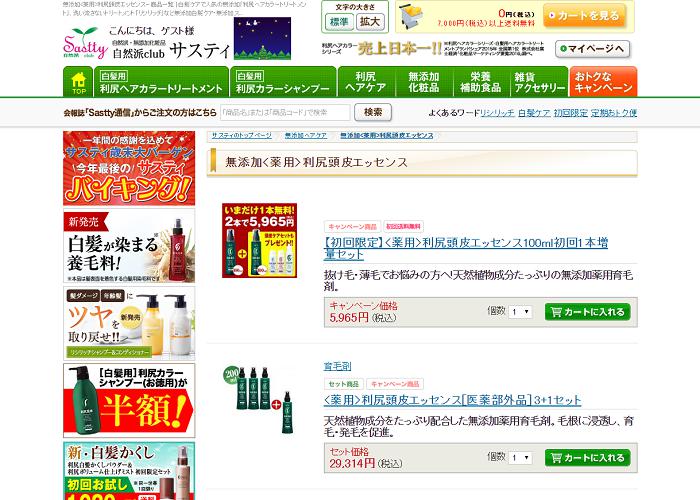The height and width of the screenshot is (500, 700).
Task: Open 栄養補助食品 menu item
Action: pyautogui.click(x=481, y=82)
